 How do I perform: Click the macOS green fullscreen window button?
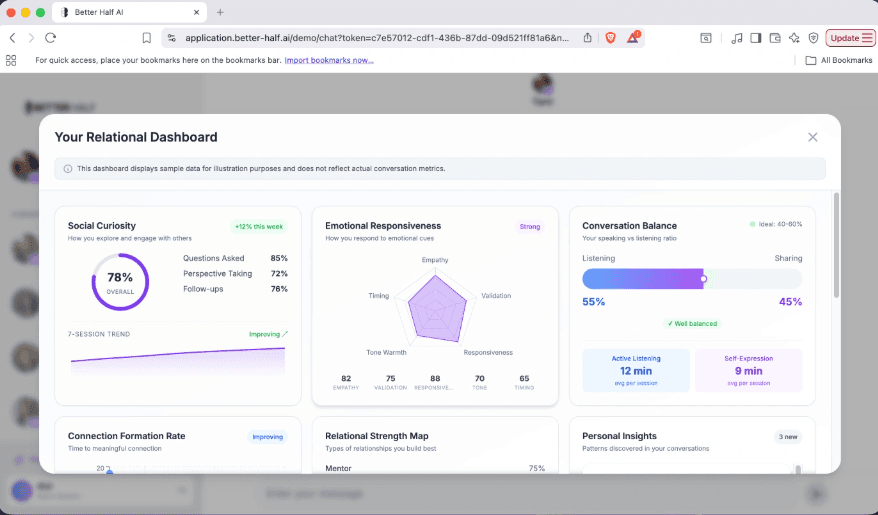[x=40, y=12]
